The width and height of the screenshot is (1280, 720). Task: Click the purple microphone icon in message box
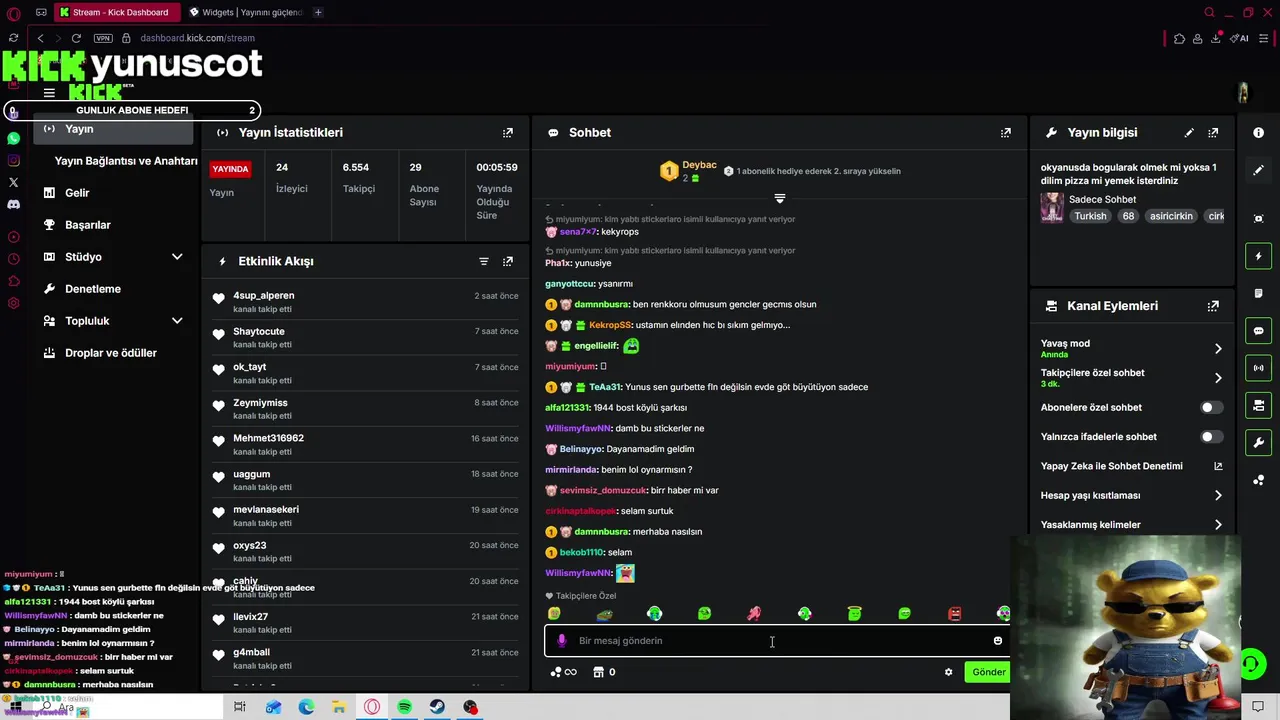[x=561, y=641]
